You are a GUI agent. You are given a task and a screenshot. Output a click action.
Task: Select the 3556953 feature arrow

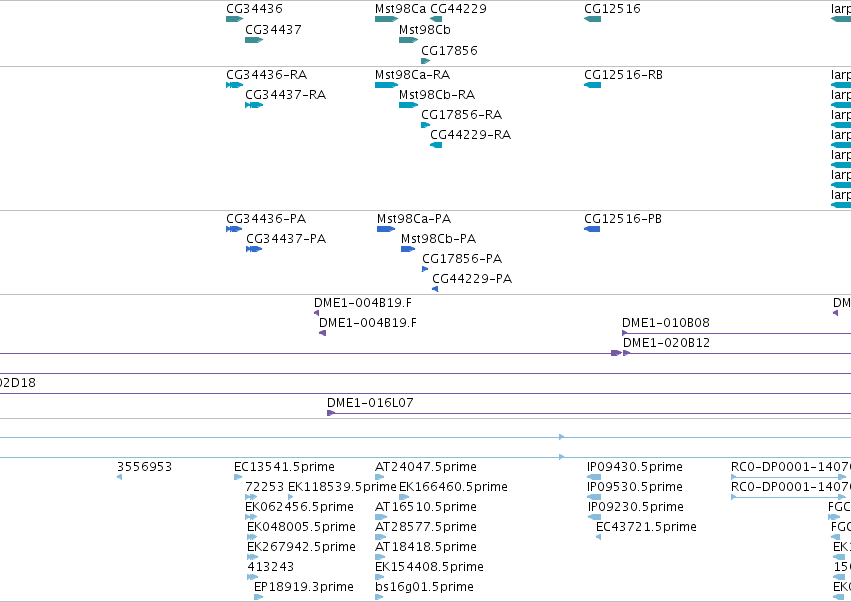coord(119,477)
